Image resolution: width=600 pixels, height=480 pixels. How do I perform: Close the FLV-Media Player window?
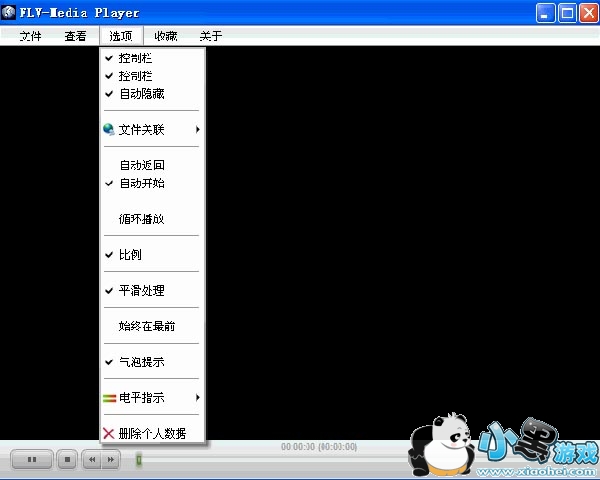coord(589,14)
